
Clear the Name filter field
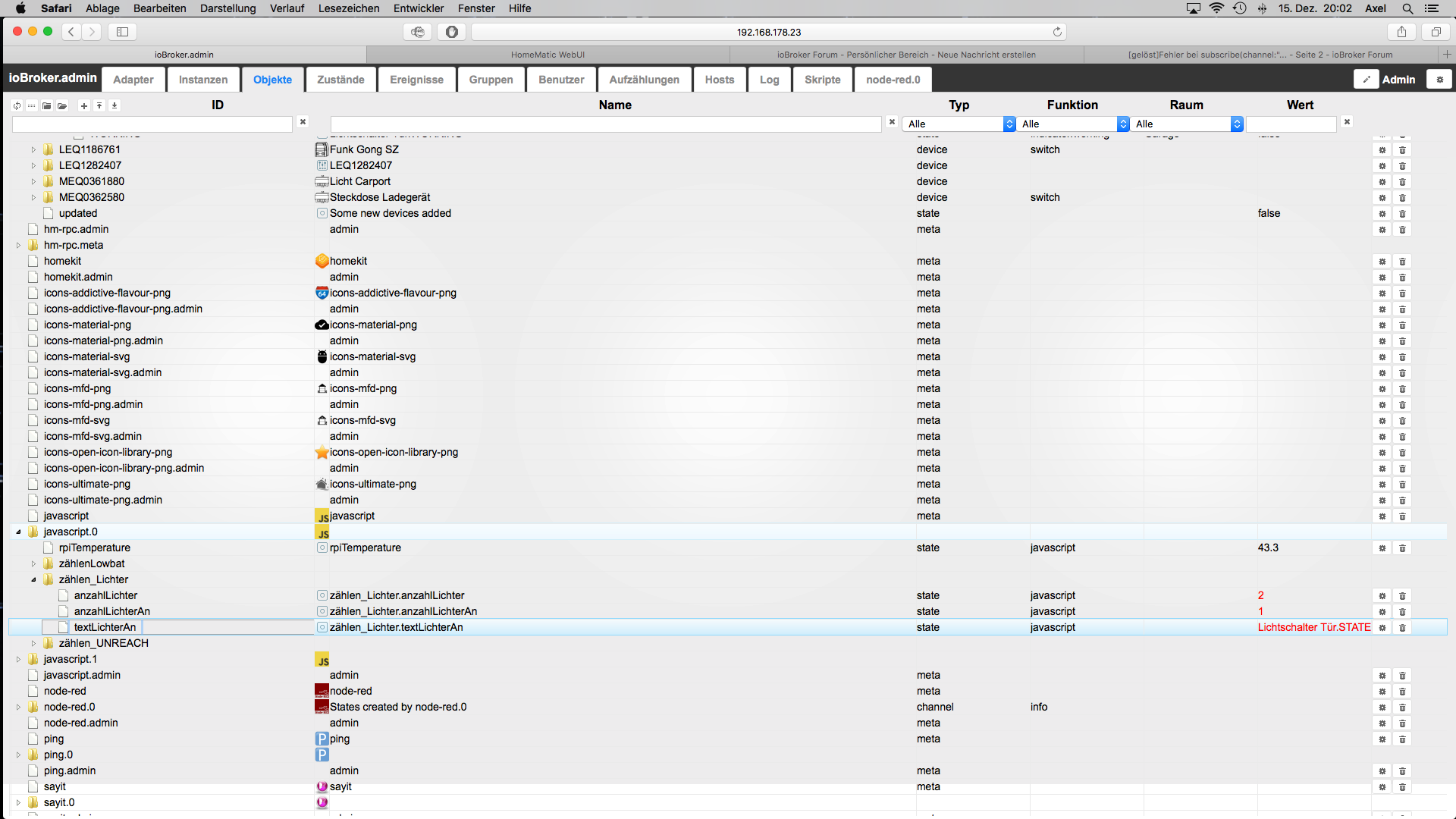[x=892, y=121]
